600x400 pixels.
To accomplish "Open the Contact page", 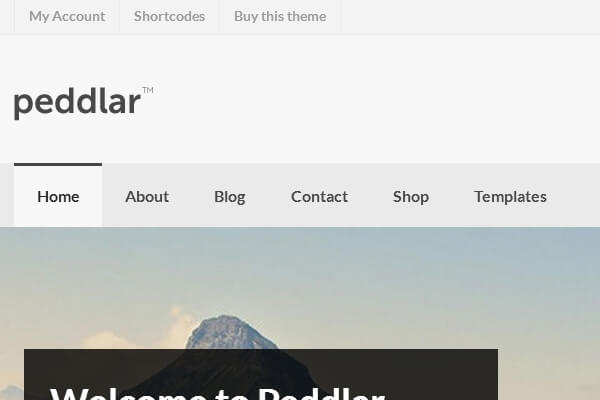I will (x=320, y=196).
